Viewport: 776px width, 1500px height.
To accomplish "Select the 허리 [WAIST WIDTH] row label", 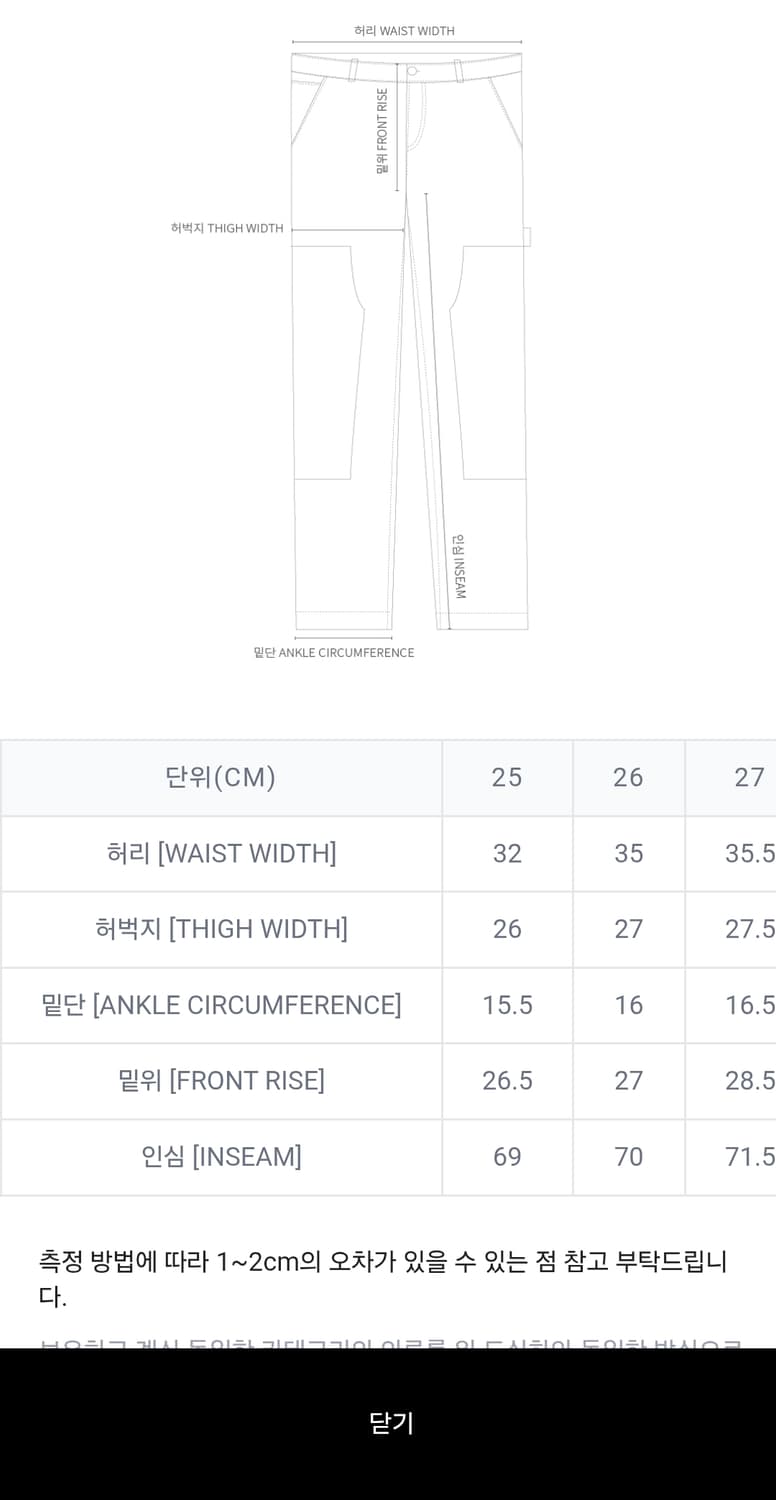I will pos(220,853).
